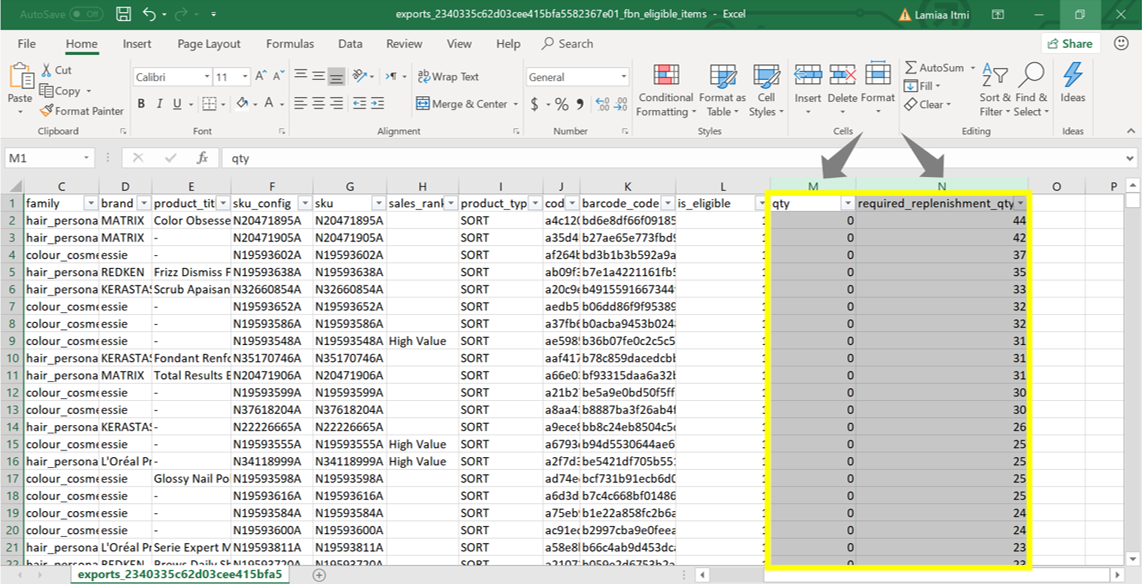
Task: Click the AutoSum button
Action: [x=935, y=68]
